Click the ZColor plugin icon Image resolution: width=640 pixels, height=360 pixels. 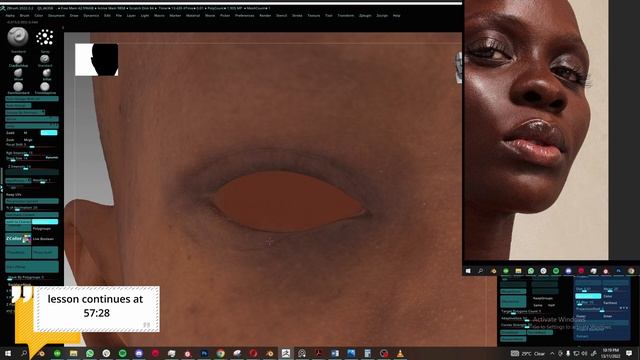[18, 239]
